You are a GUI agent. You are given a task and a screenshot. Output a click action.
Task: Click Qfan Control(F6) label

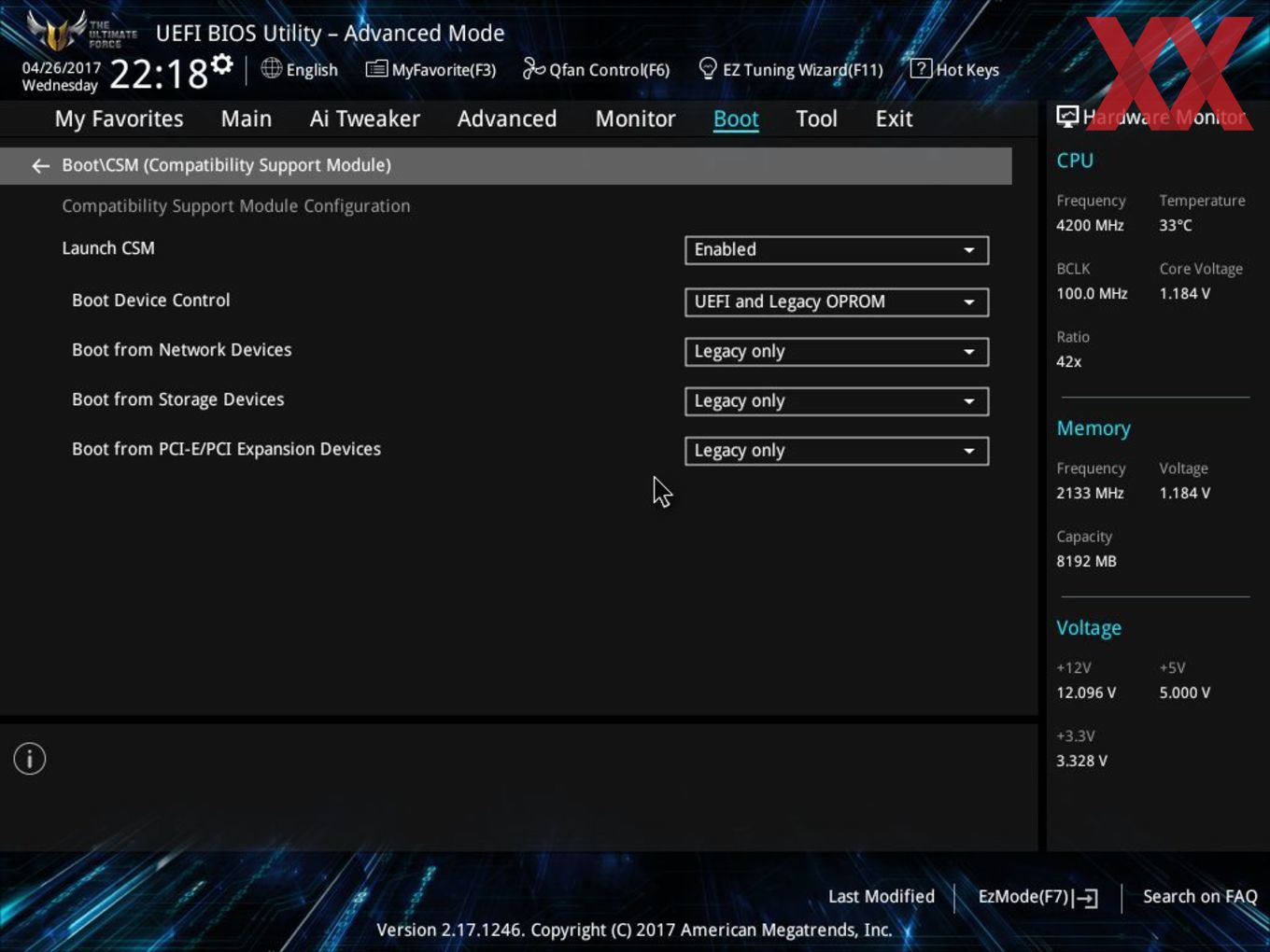click(x=609, y=70)
